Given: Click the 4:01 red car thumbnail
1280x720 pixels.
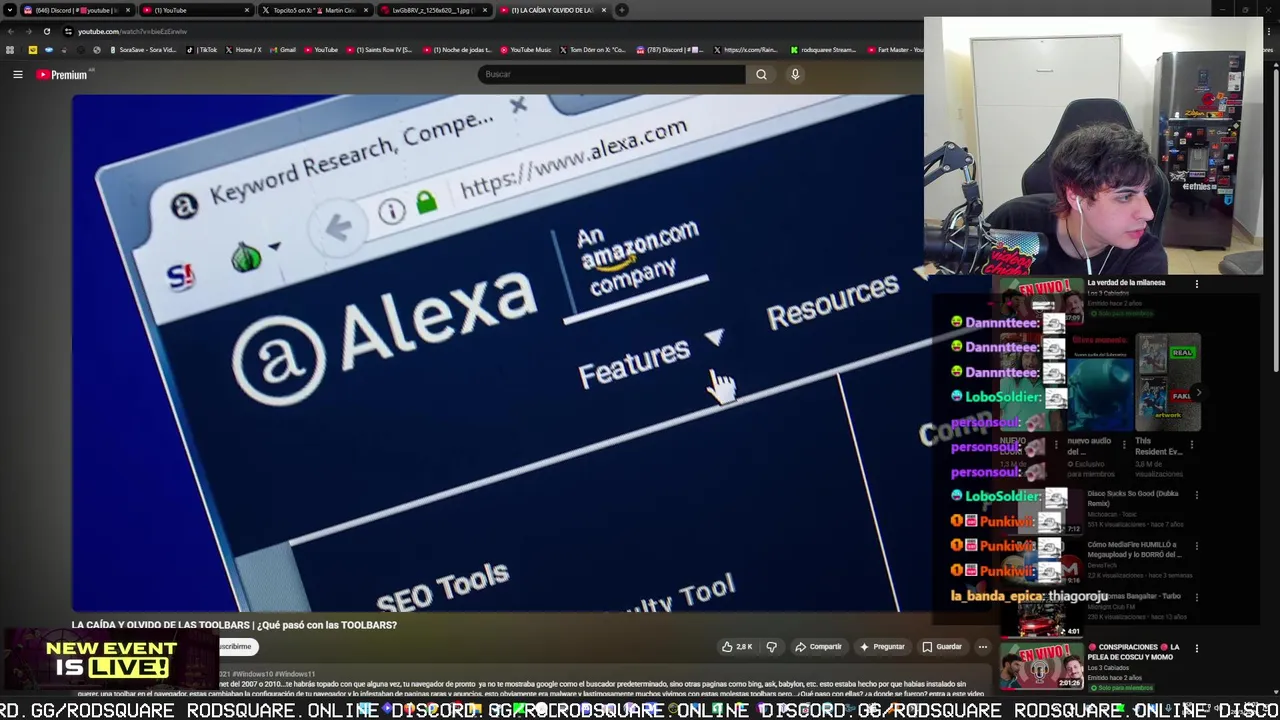Looking at the screenshot, I should pos(1041,615).
